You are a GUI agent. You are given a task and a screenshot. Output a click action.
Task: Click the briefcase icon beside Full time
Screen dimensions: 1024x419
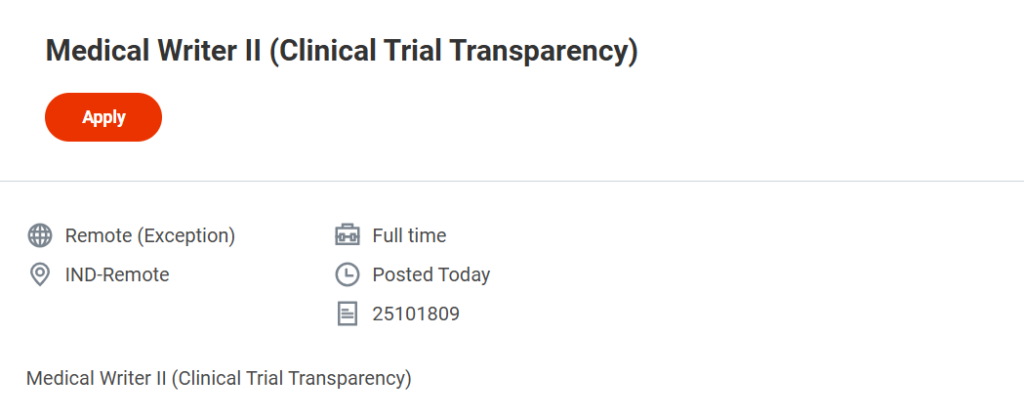point(346,236)
